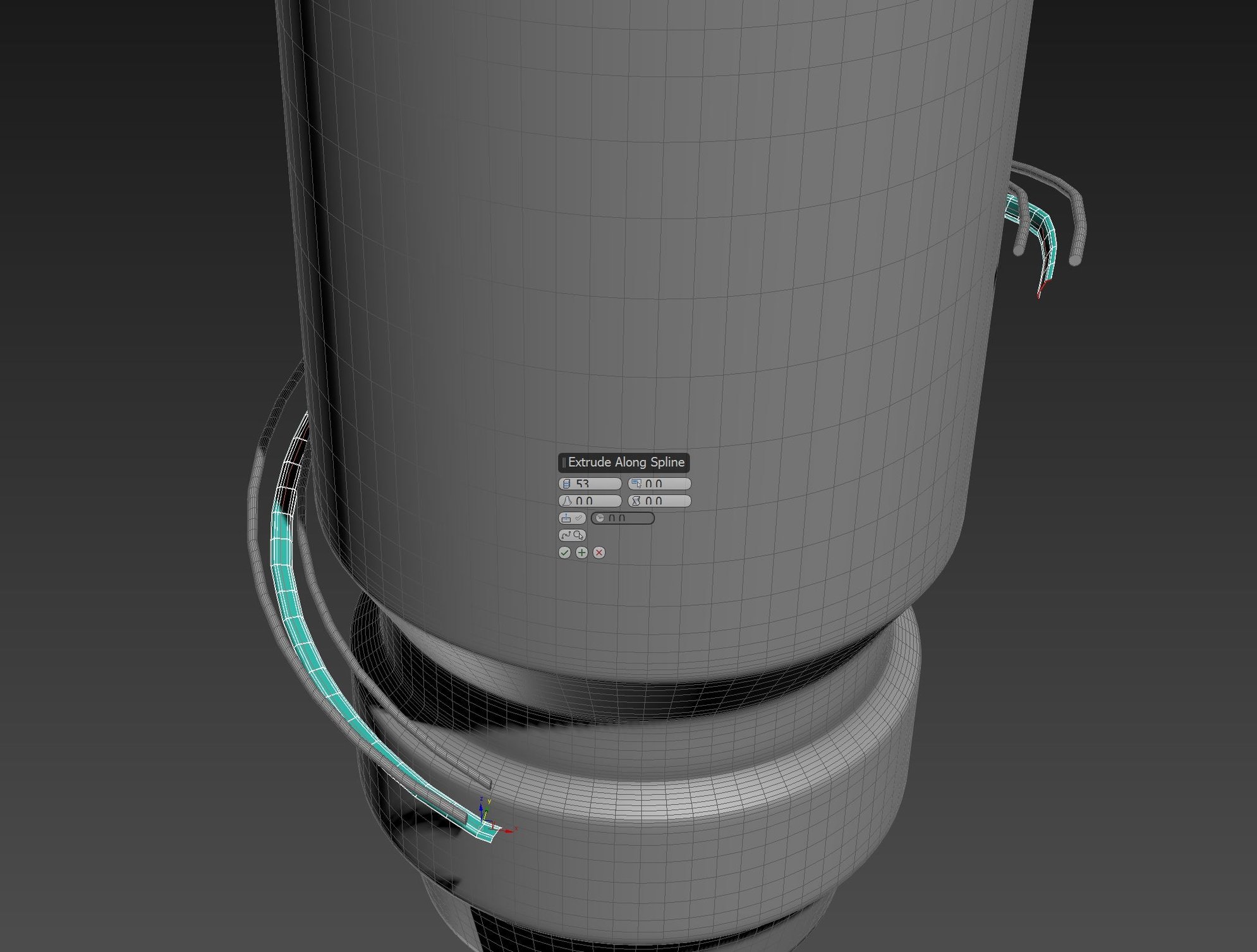Click the Twist ribbon icon

click(x=636, y=501)
